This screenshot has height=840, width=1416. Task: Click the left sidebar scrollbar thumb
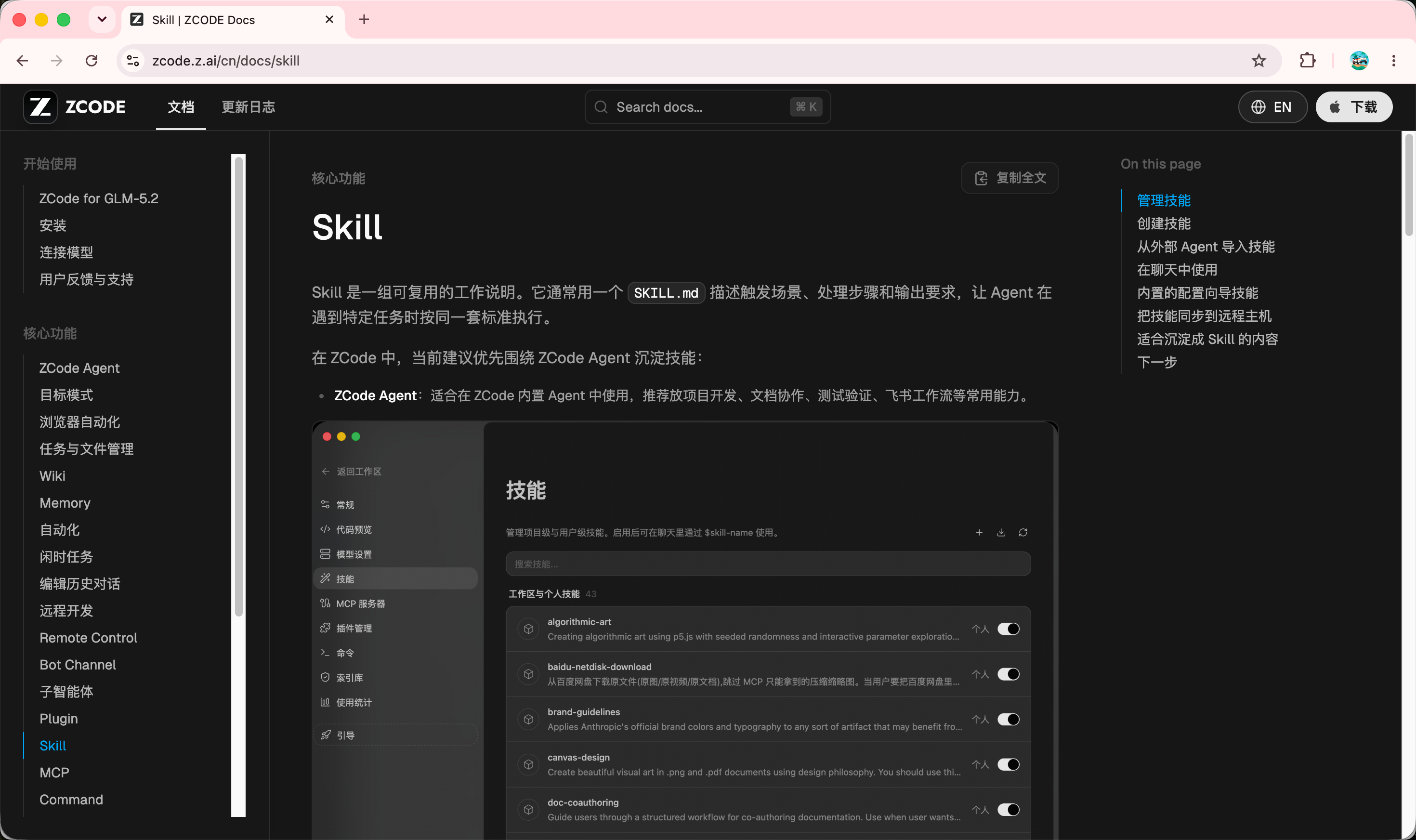[238, 386]
